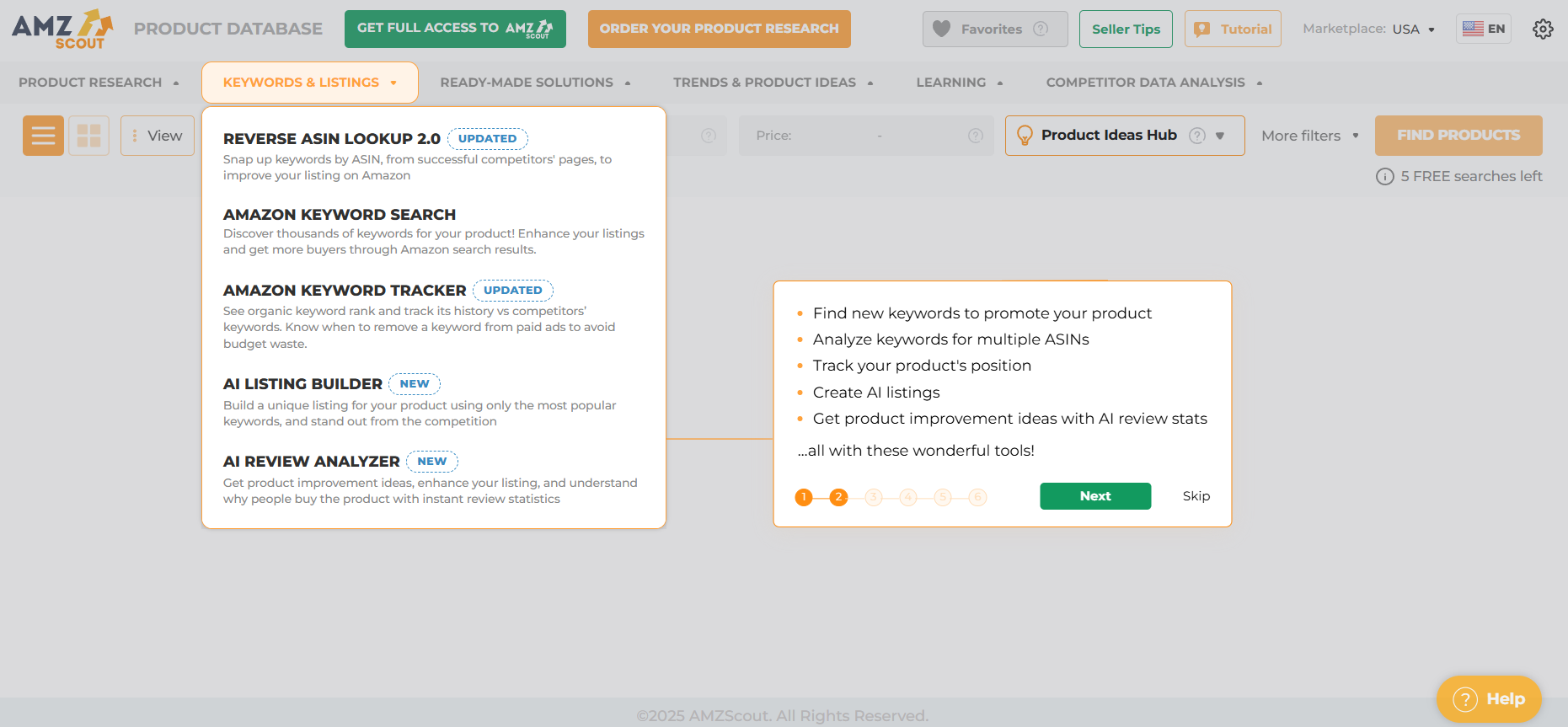
Task: Jump to tour step 3 indicator
Action: pyautogui.click(x=874, y=497)
